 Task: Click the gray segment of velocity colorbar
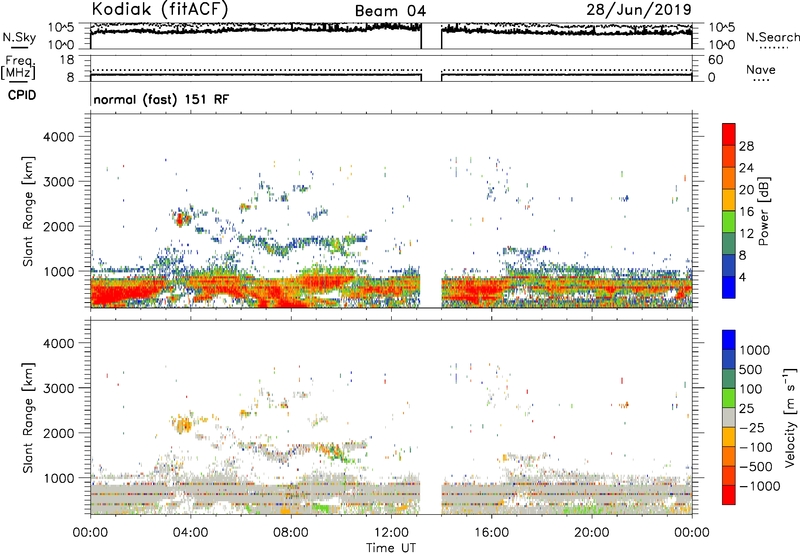729,417
